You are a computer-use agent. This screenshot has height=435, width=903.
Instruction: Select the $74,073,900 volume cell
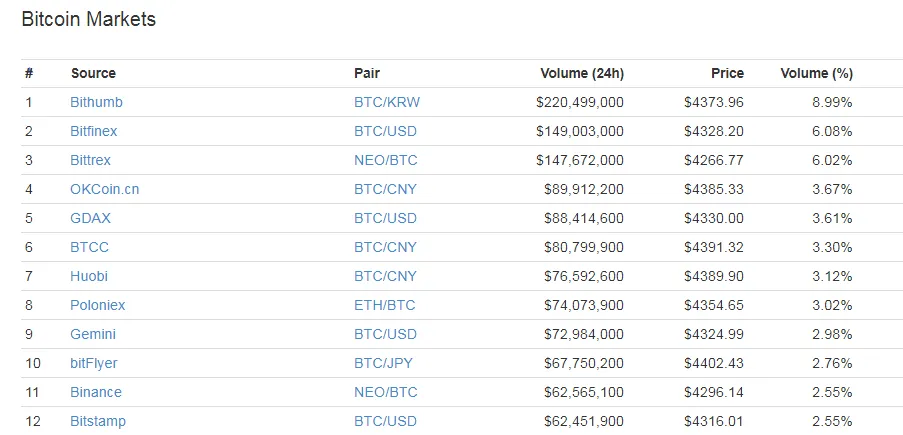[584, 305]
